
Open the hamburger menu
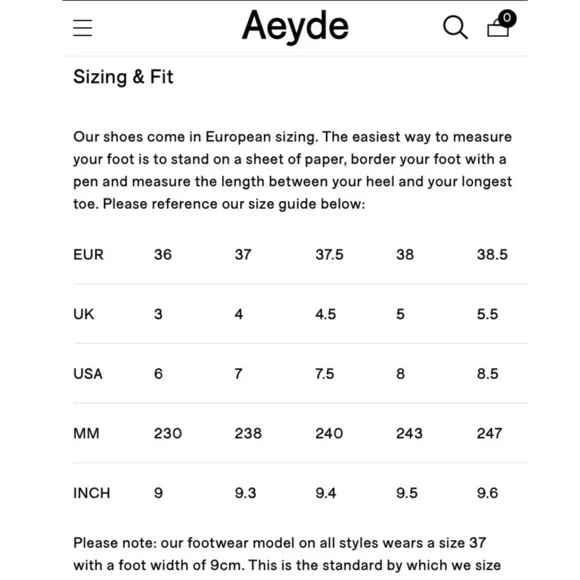[82, 28]
